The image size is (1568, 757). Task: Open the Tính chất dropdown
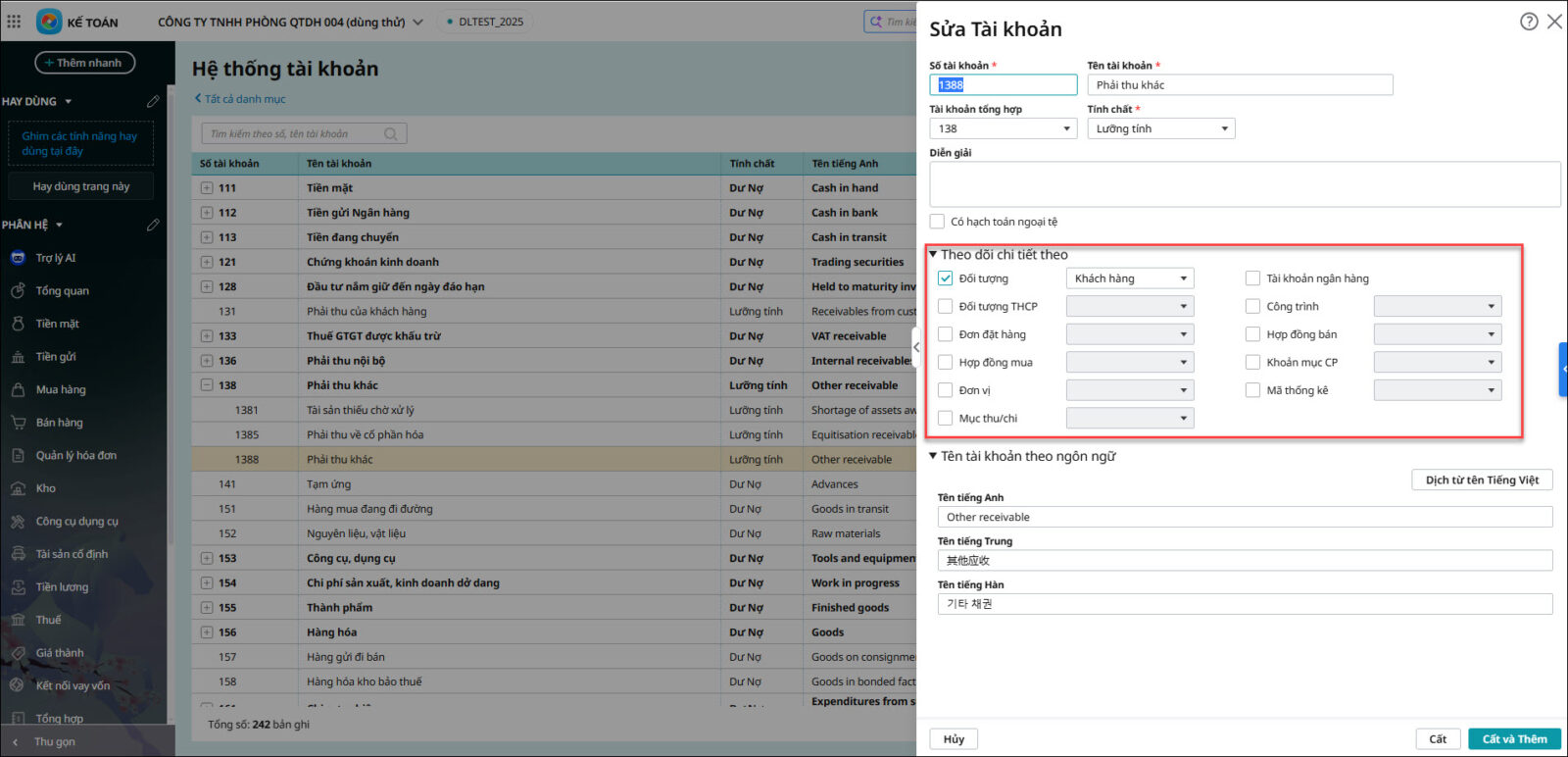[1160, 128]
